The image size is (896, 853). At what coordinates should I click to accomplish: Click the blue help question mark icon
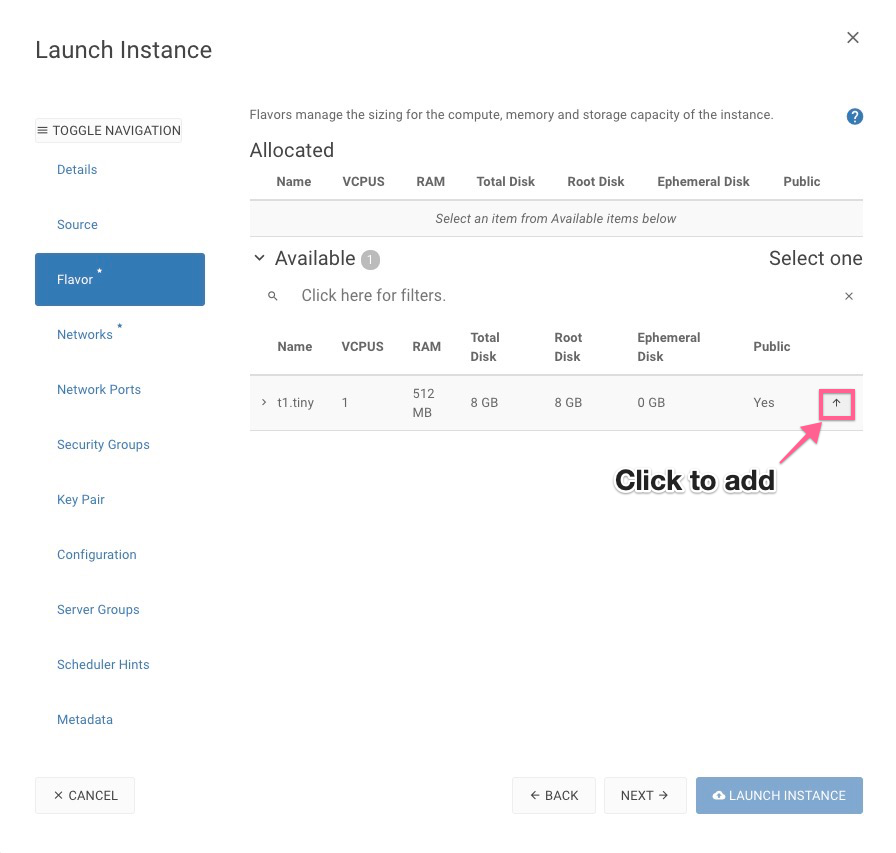coord(854,117)
